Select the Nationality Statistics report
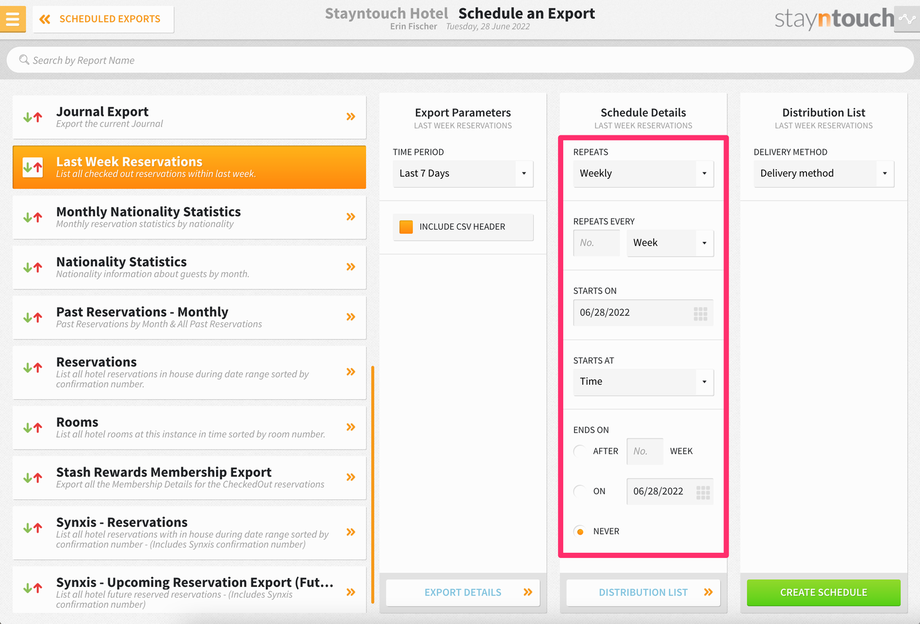This screenshot has height=624, width=920. pos(189,267)
